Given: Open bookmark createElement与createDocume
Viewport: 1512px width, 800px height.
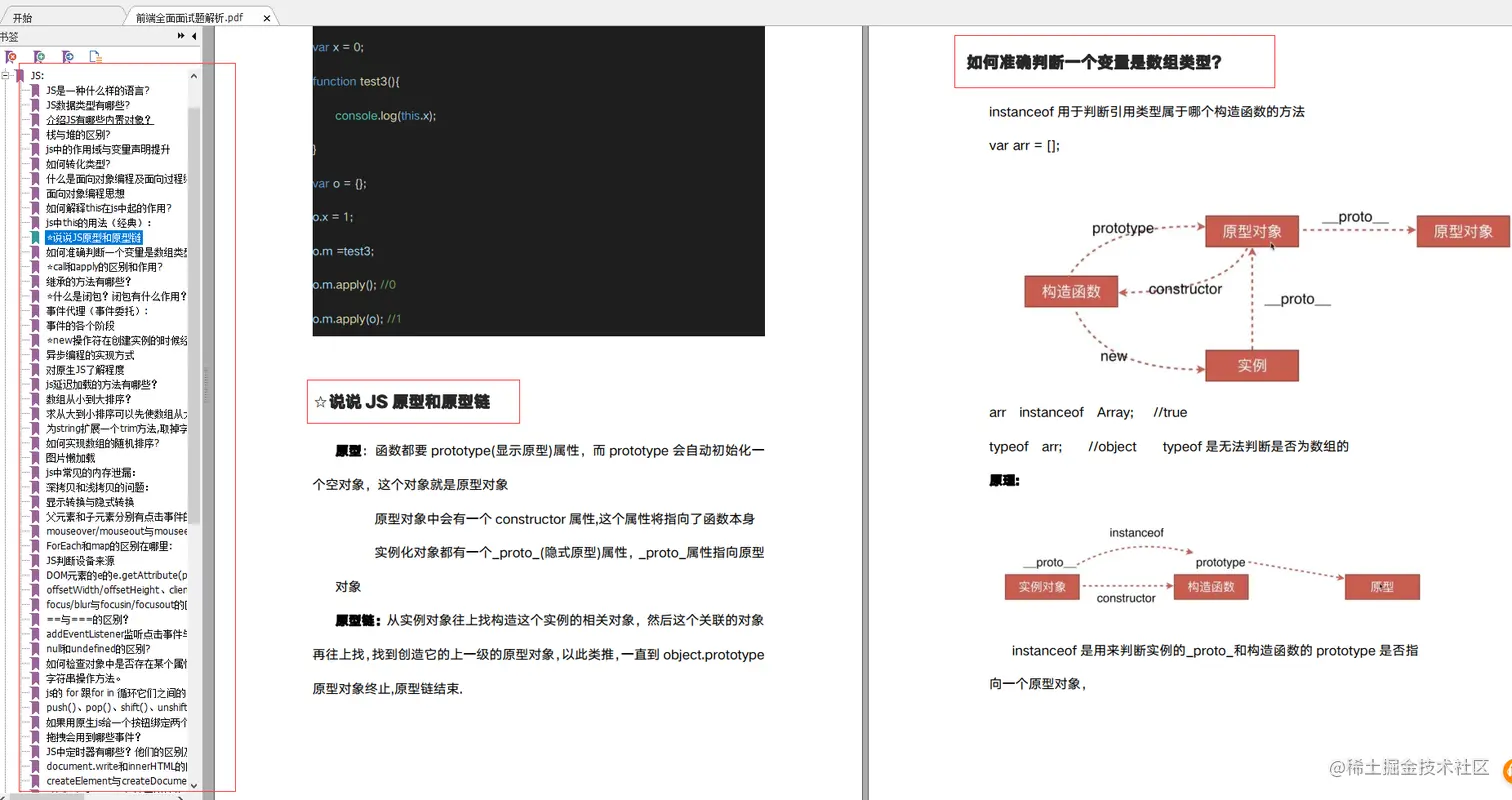Looking at the screenshot, I should click(116, 781).
